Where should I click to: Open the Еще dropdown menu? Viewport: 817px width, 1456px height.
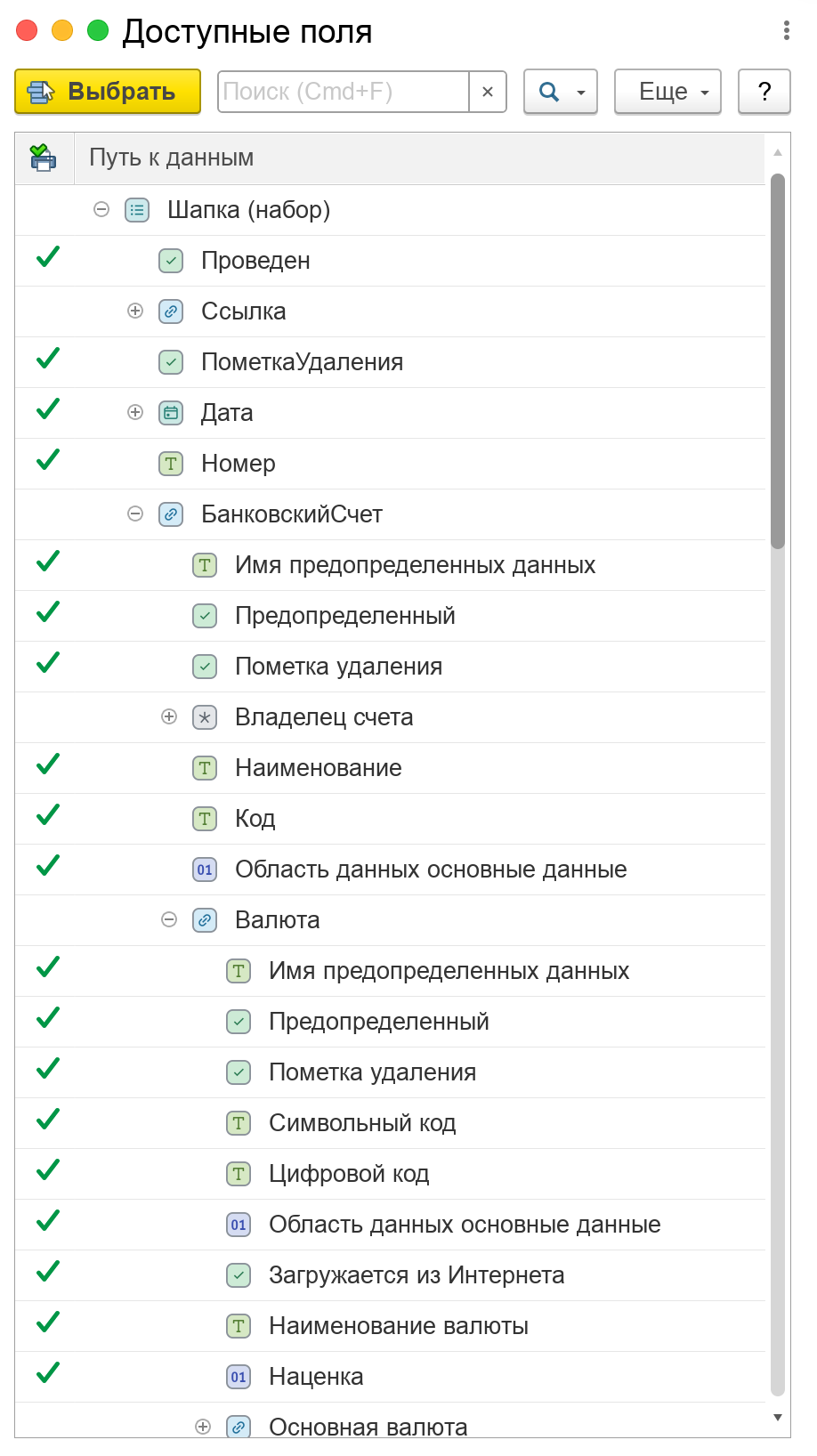pos(667,92)
